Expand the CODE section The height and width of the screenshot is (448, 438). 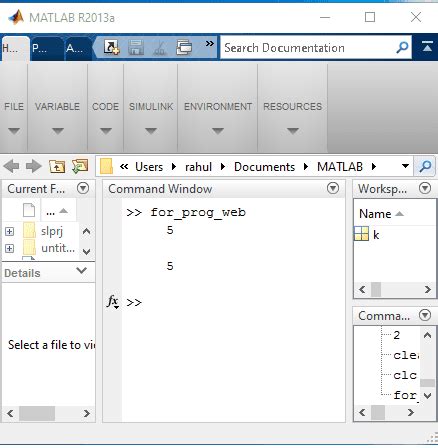(106, 130)
